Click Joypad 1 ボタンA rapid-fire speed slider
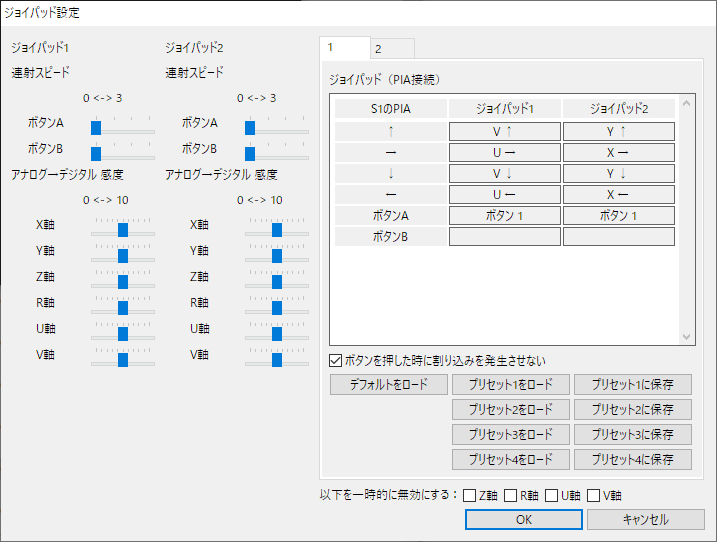The image size is (717, 542). (96, 128)
